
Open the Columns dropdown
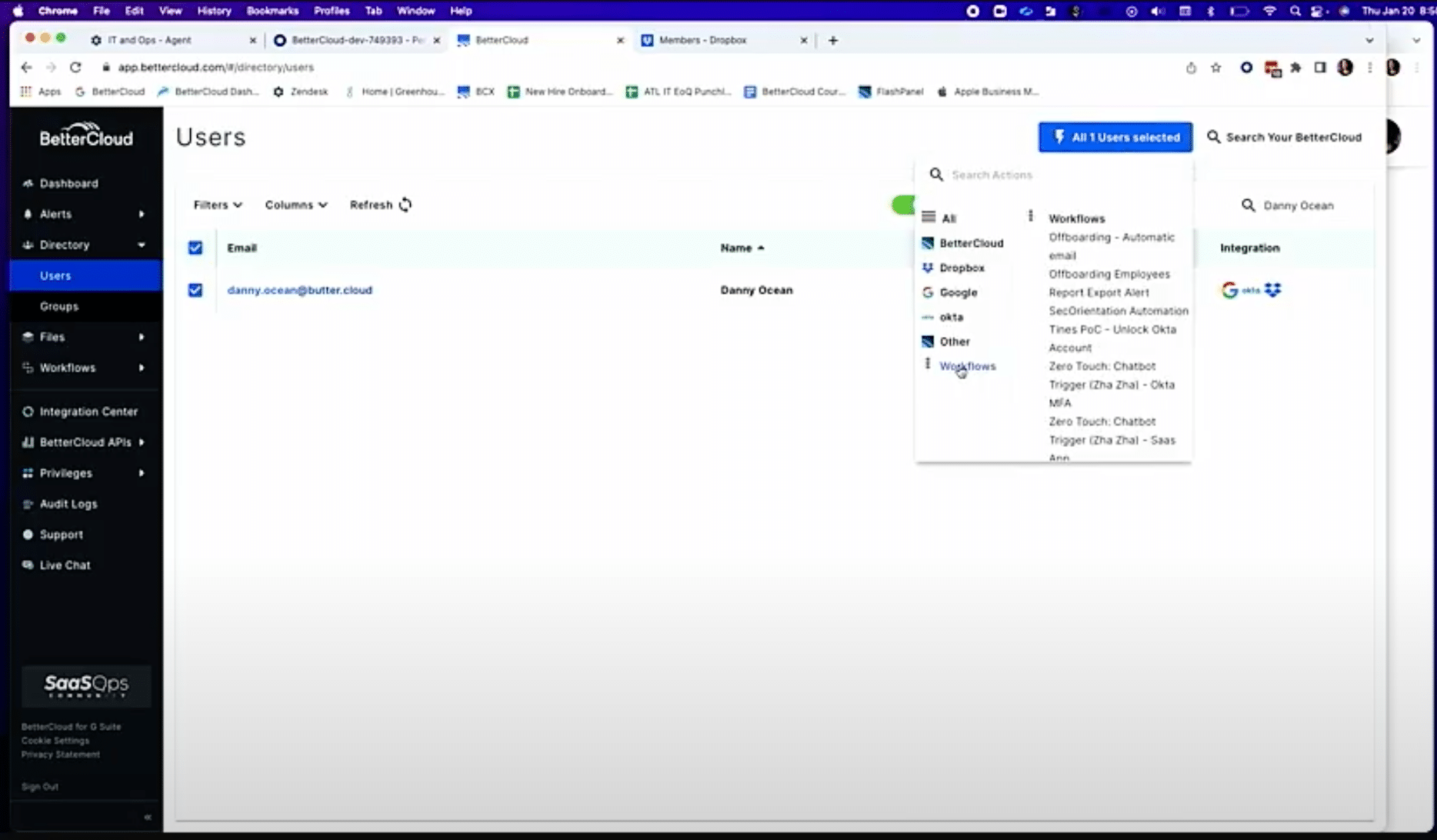(296, 205)
